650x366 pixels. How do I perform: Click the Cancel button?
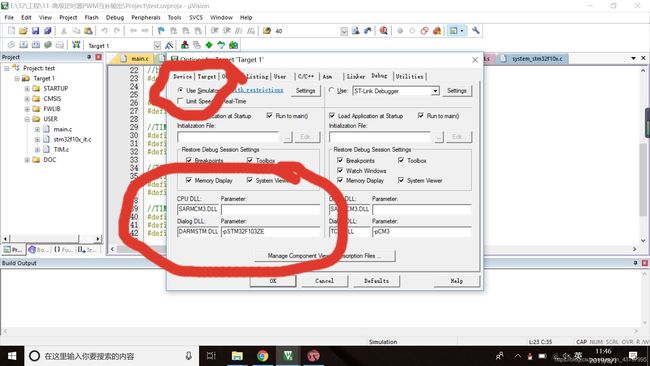click(x=324, y=281)
